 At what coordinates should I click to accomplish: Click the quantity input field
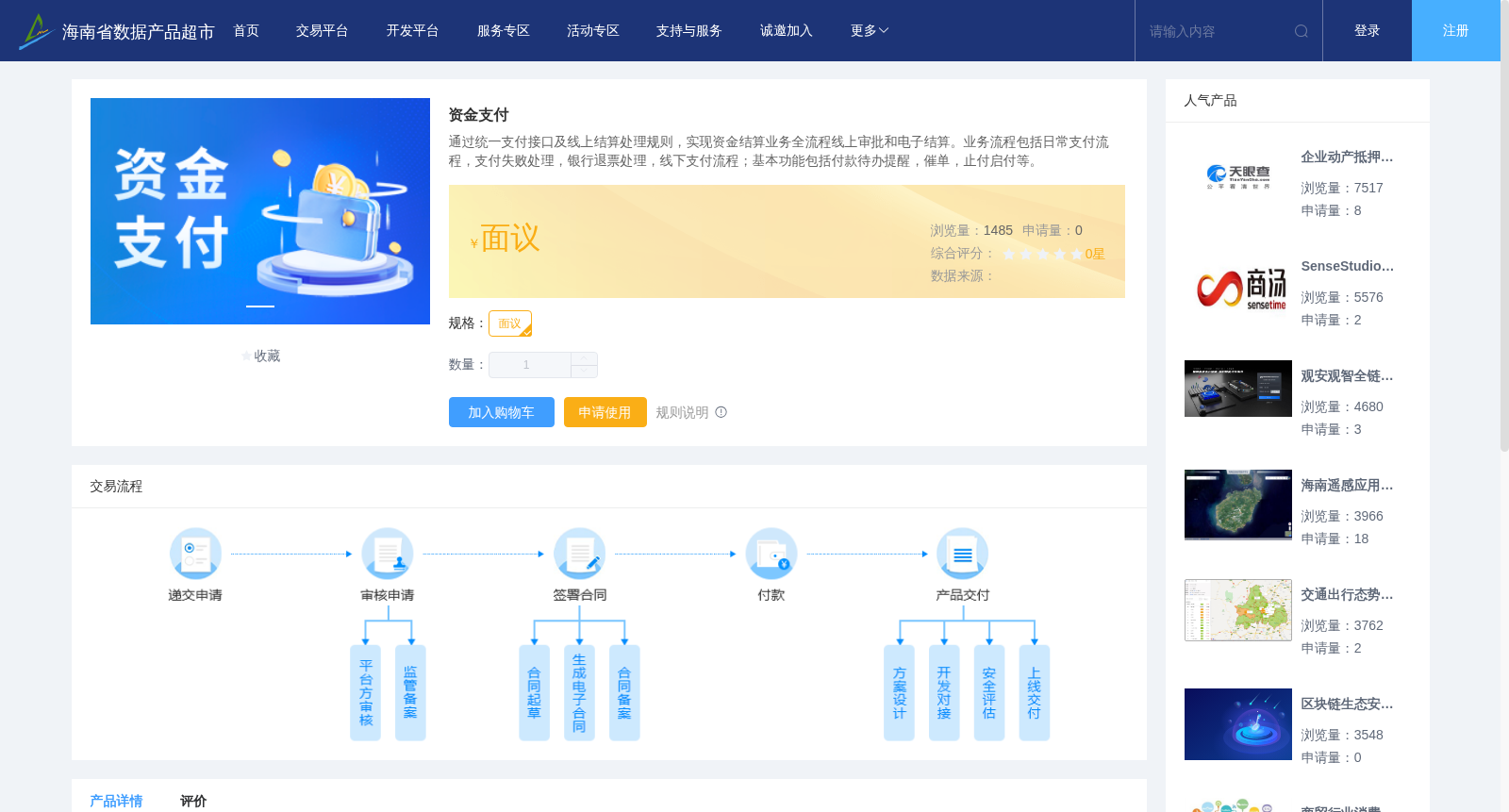(529, 365)
